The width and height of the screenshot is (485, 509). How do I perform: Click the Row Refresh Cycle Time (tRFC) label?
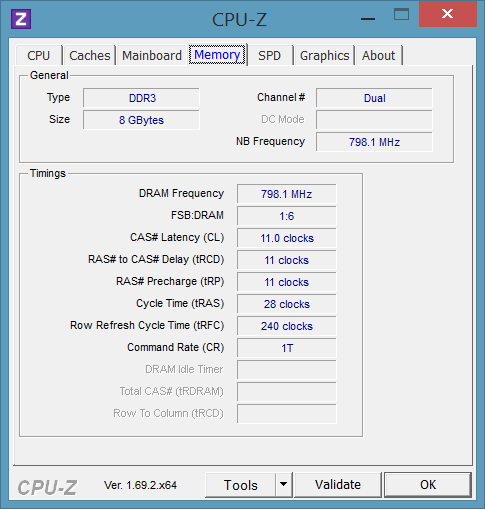147,325
